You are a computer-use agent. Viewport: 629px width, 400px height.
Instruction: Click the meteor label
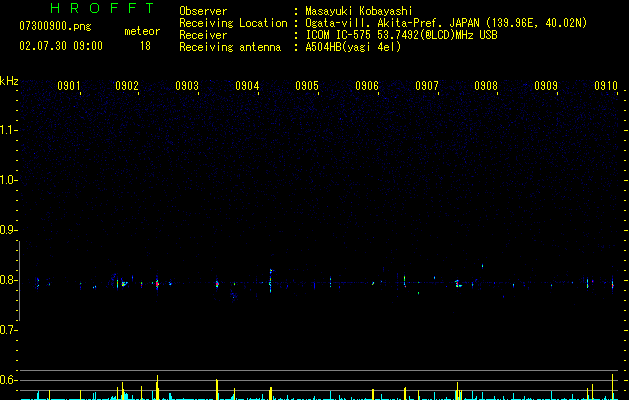tap(142, 31)
